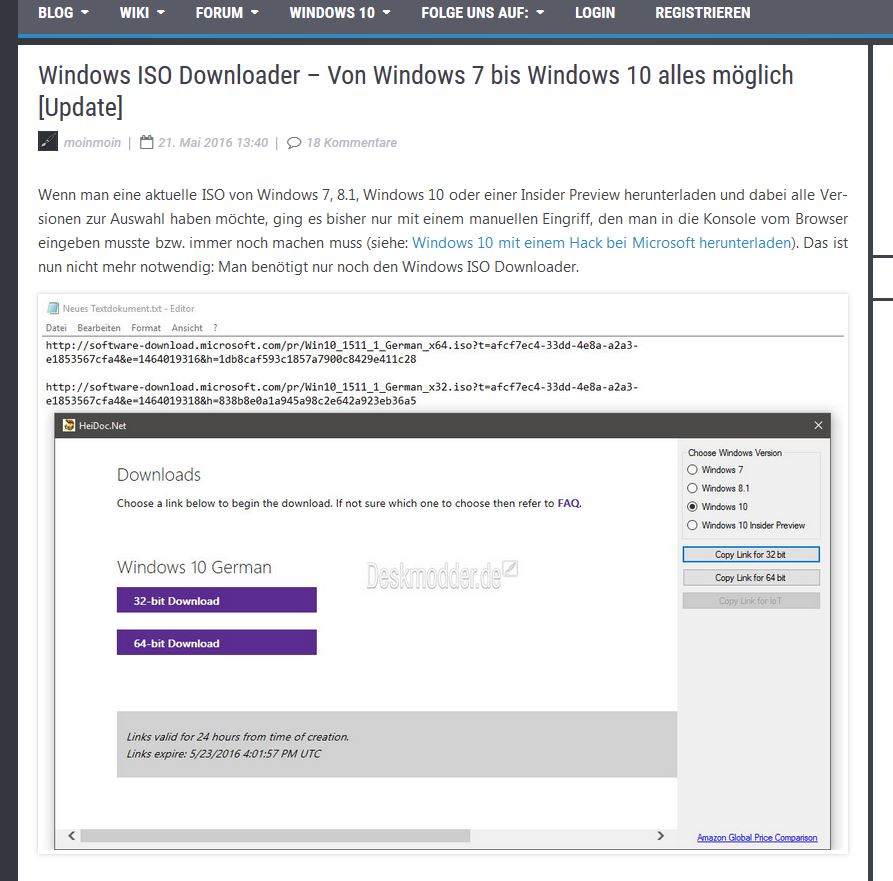Screen dimensions: 893x881
Task: Open the 18 Kommentare link
Action: point(351,142)
